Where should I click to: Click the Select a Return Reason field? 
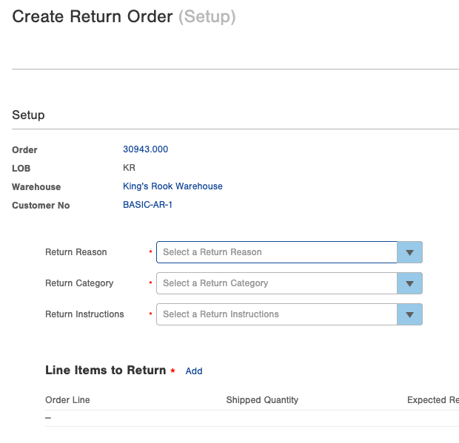coord(277,252)
